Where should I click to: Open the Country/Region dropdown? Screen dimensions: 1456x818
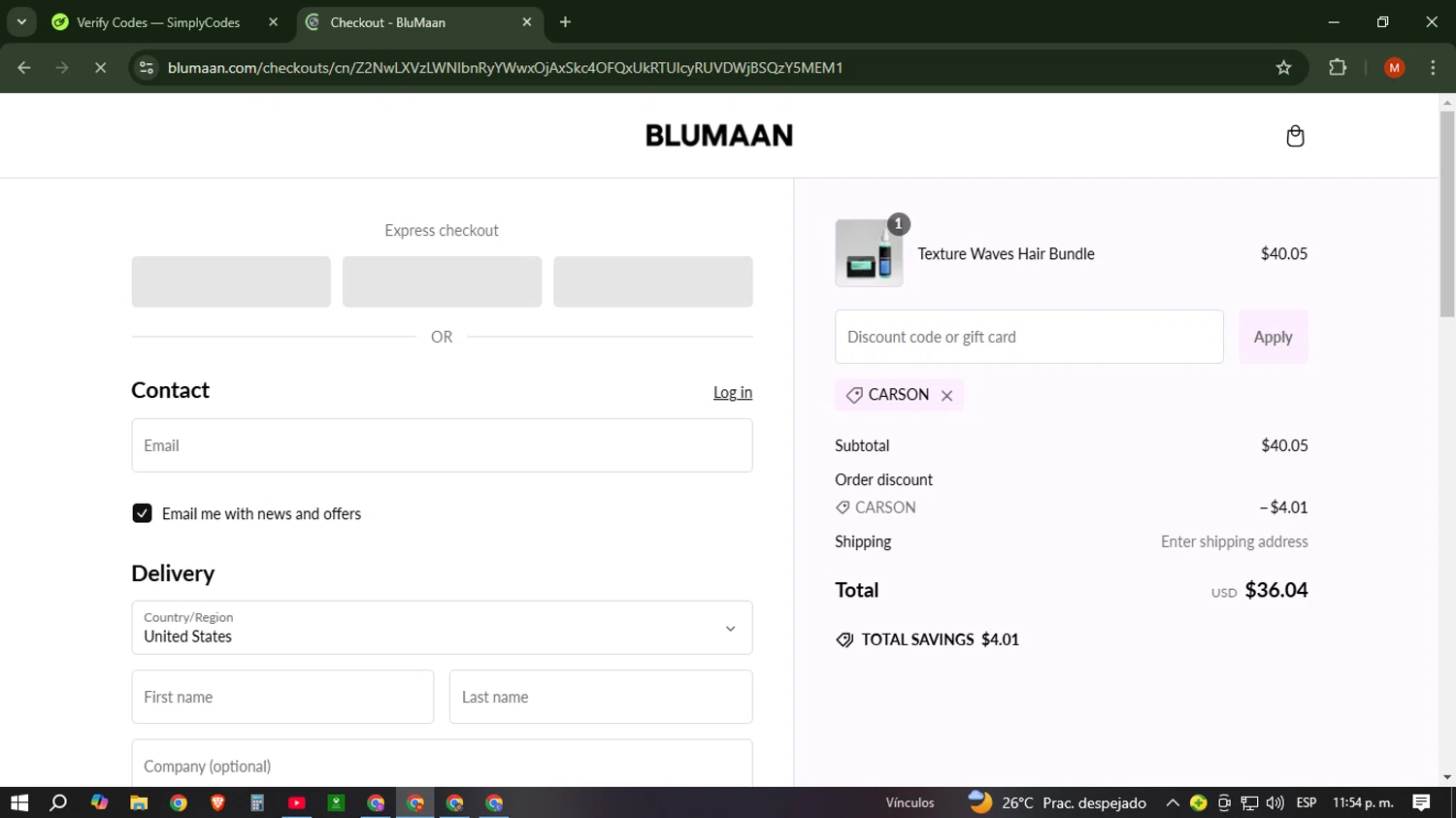click(442, 628)
